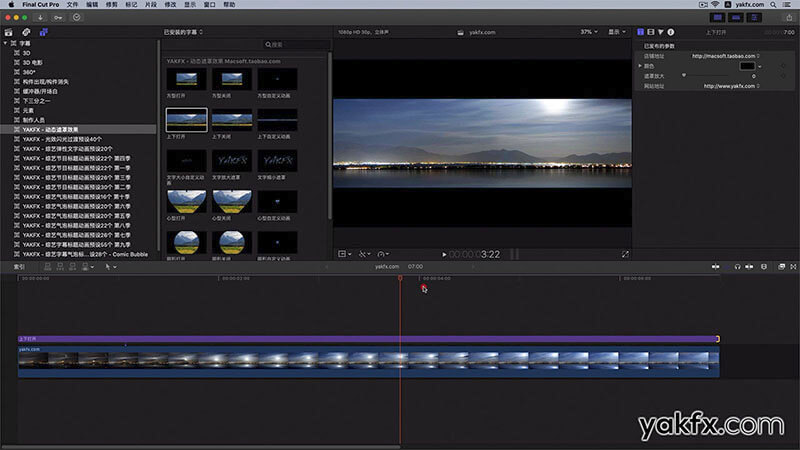
Task: Select the 360° title category
Action: [x=29, y=72]
